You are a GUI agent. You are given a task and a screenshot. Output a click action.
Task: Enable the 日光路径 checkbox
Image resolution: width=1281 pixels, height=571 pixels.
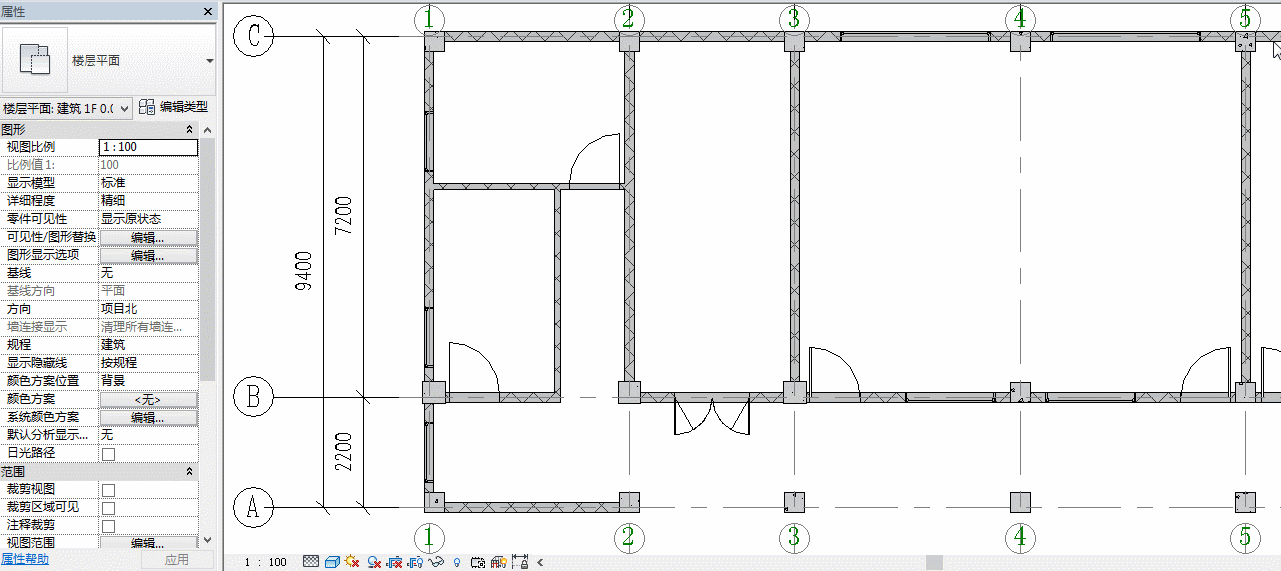(108, 454)
